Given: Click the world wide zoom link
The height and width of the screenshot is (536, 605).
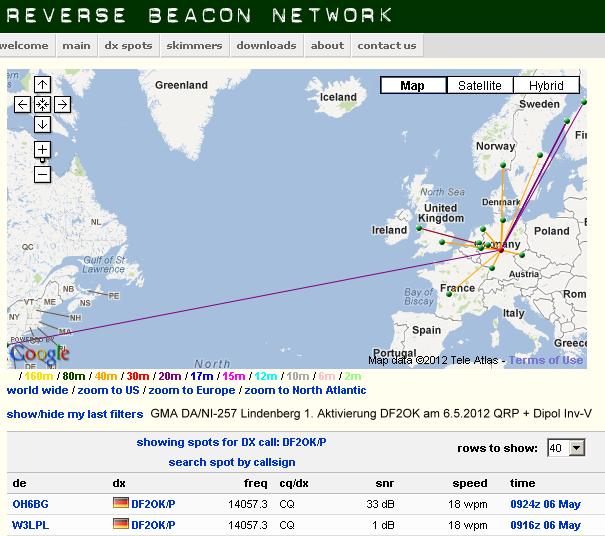Looking at the screenshot, I should [x=37, y=390].
